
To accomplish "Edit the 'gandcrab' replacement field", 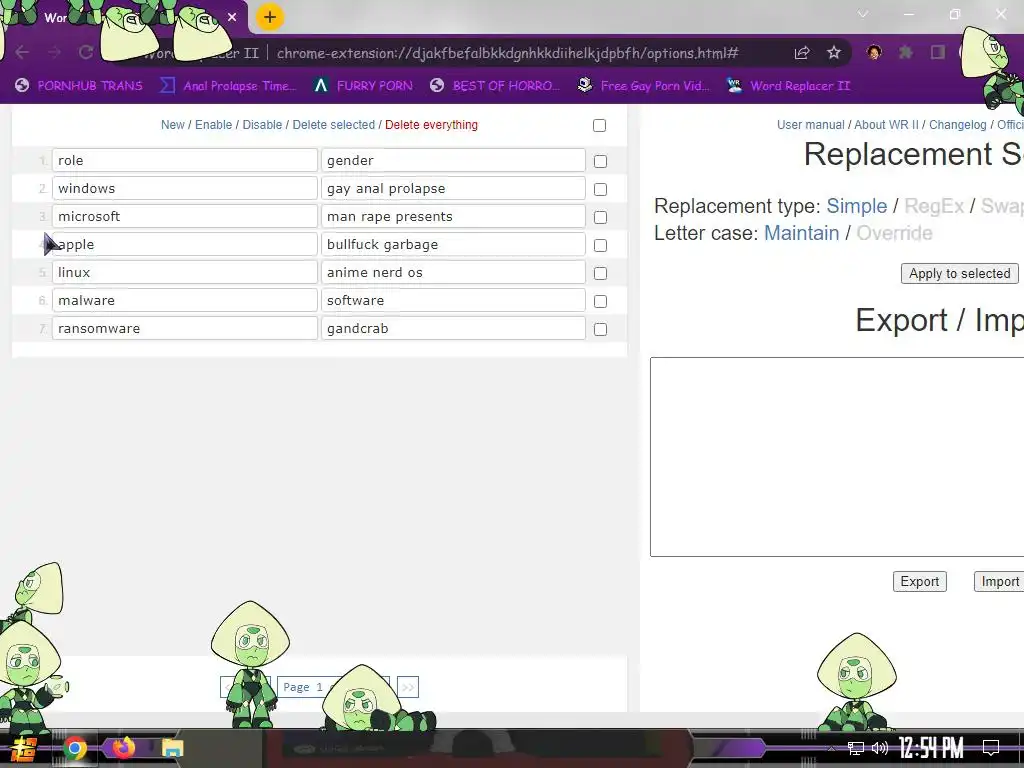I will [x=453, y=328].
